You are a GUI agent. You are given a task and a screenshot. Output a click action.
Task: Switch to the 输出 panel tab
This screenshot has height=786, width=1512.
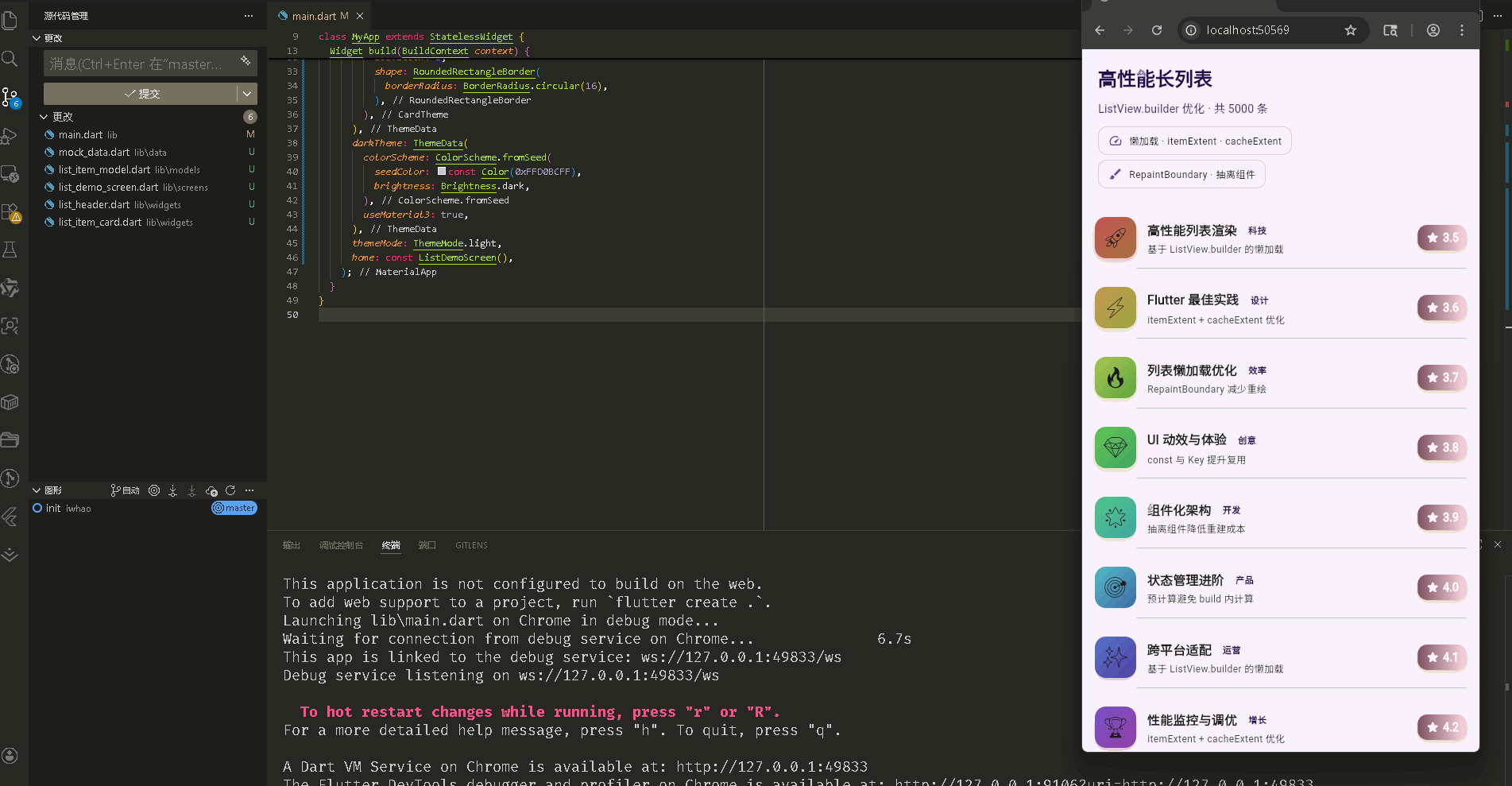click(x=292, y=545)
